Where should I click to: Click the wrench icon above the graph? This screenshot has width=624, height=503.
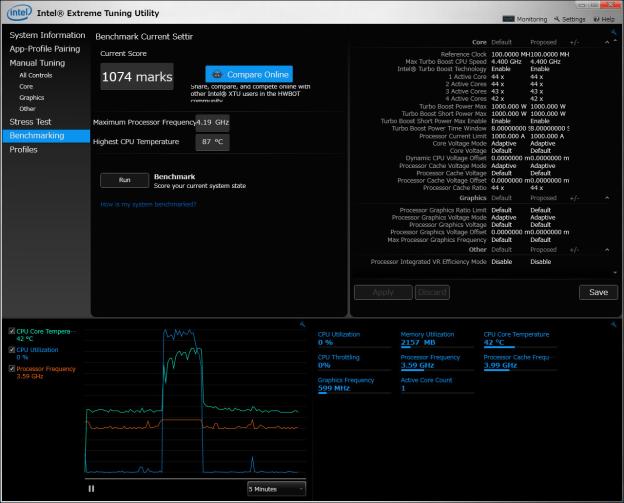(303, 324)
